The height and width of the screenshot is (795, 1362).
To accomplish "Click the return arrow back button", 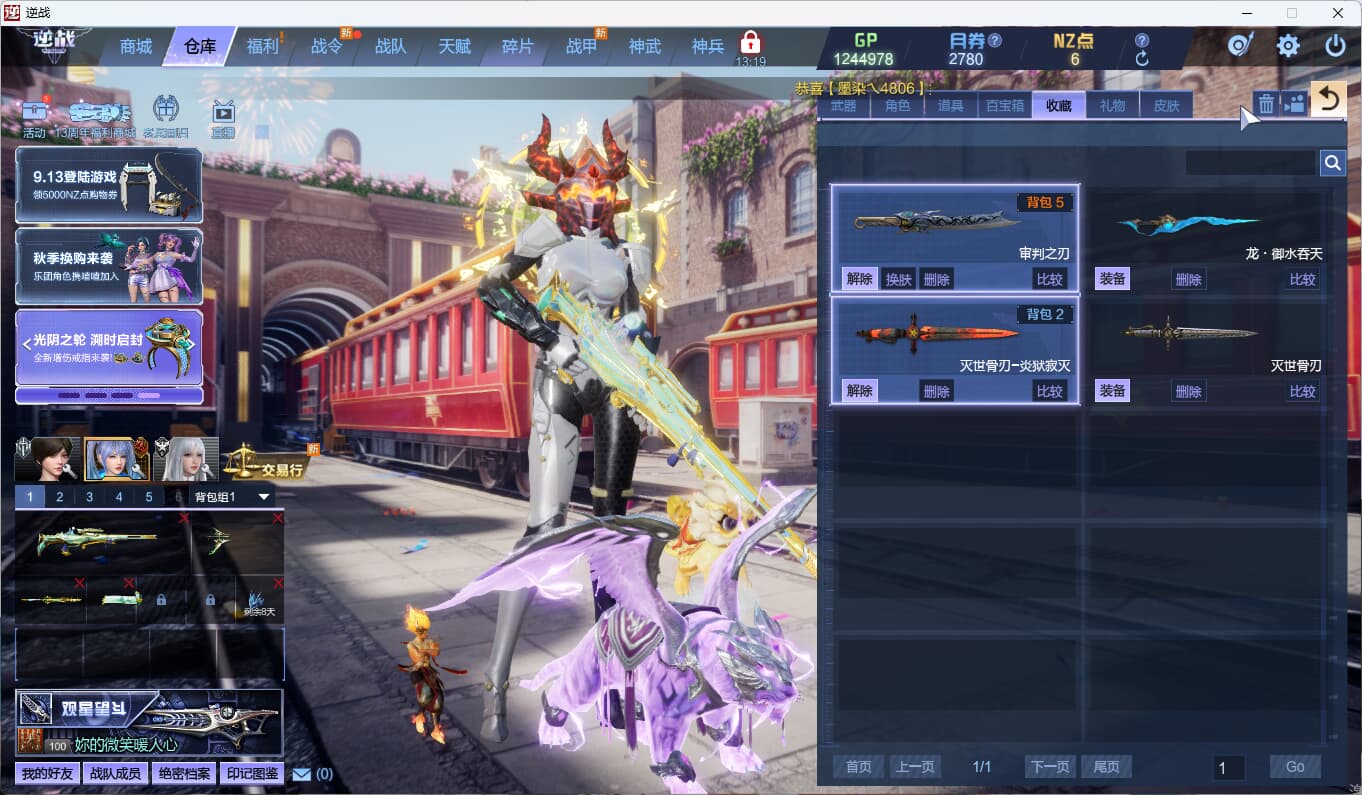I will click(x=1328, y=99).
